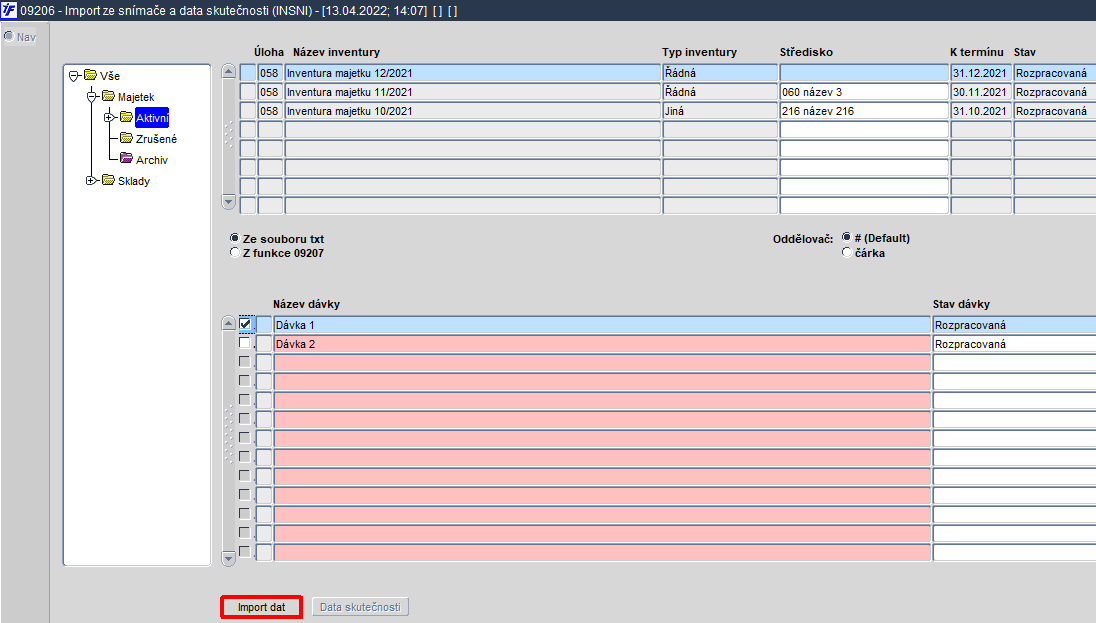The image size is (1096, 623).
Task: Open the pink Archiv folder icon
Action: (127, 159)
